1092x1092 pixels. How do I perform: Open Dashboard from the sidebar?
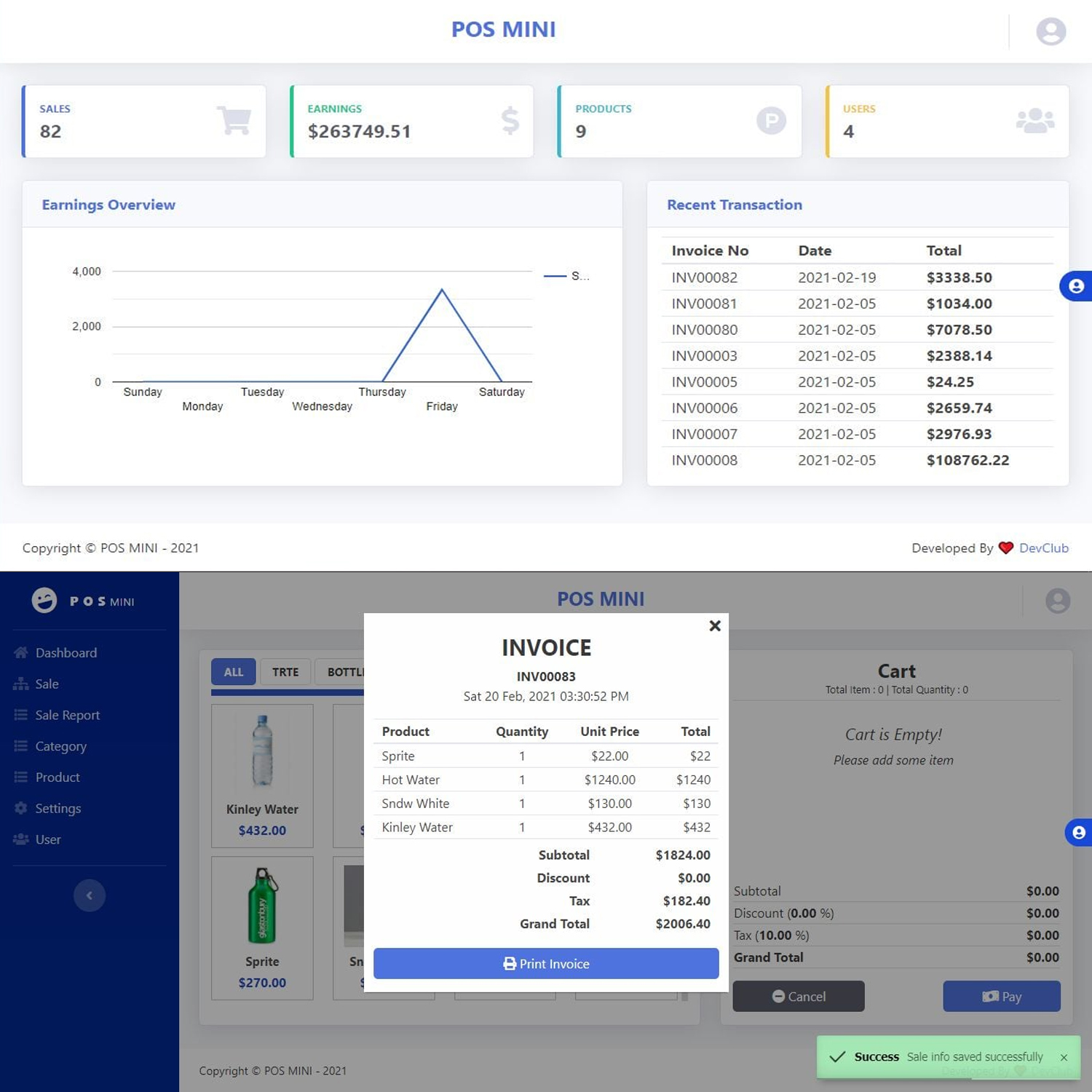[x=66, y=653]
